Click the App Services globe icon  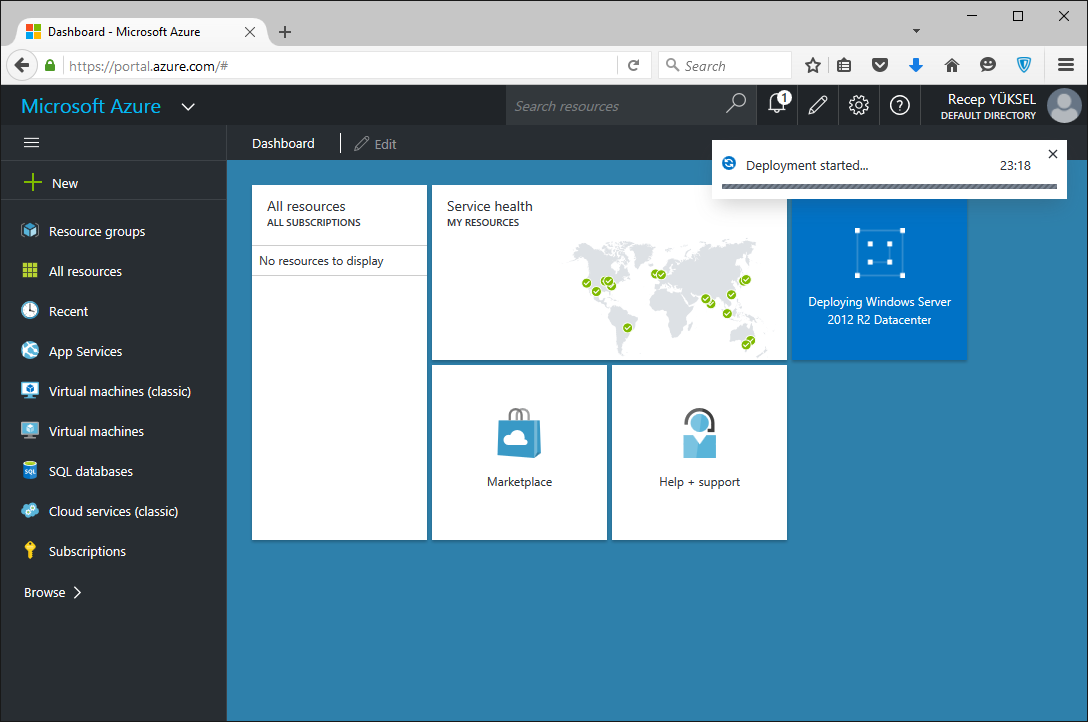30,350
